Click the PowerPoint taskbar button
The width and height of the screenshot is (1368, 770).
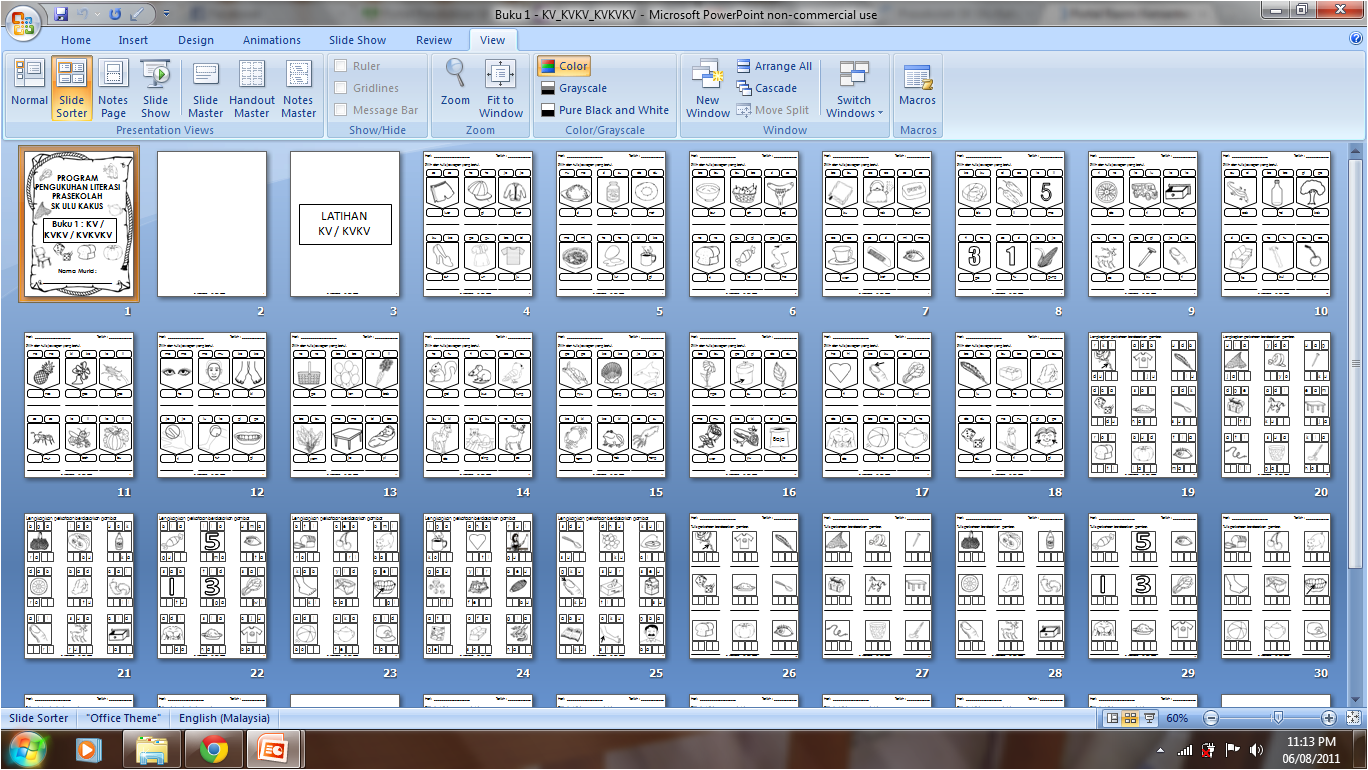tap(273, 748)
